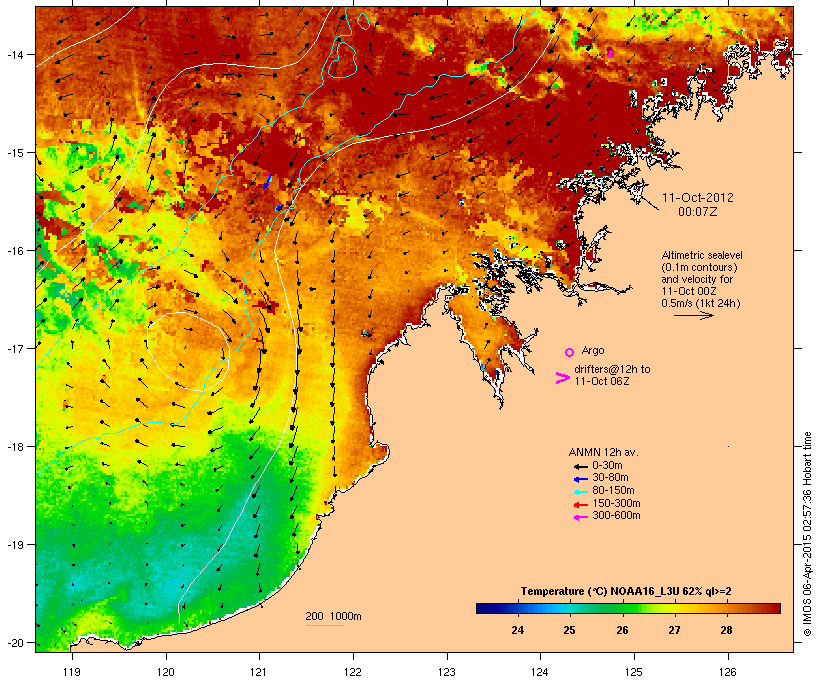Click the time label 00:07Z
The height and width of the screenshot is (680, 820).
pos(698,212)
